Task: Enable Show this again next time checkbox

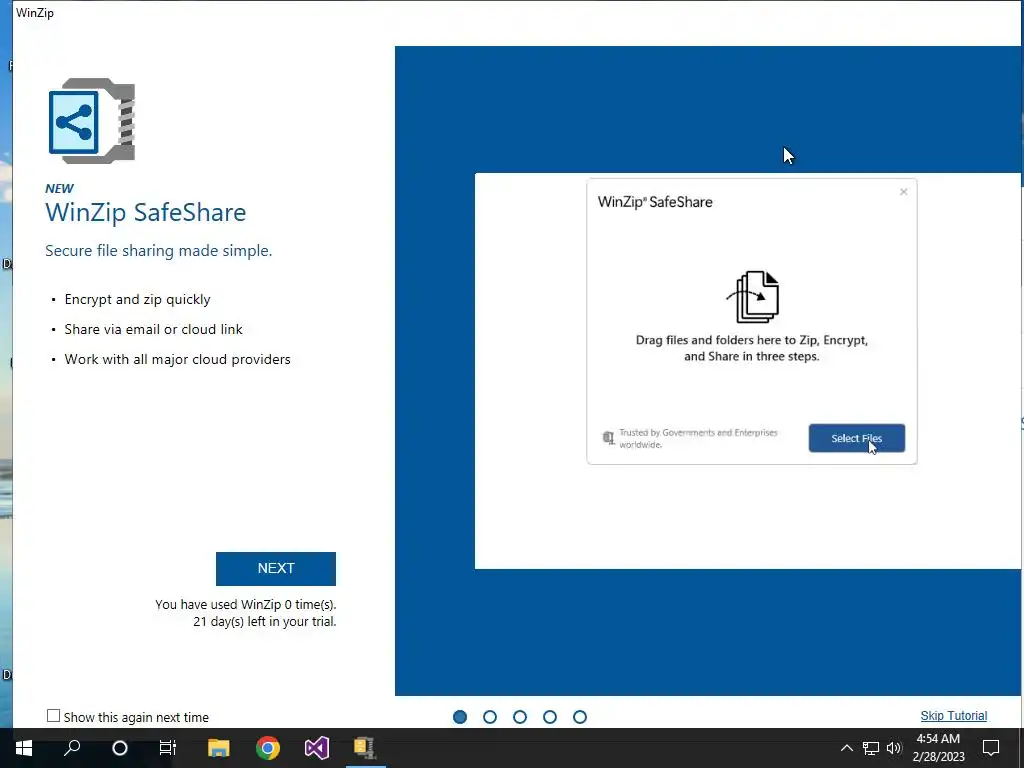Action: [54, 716]
